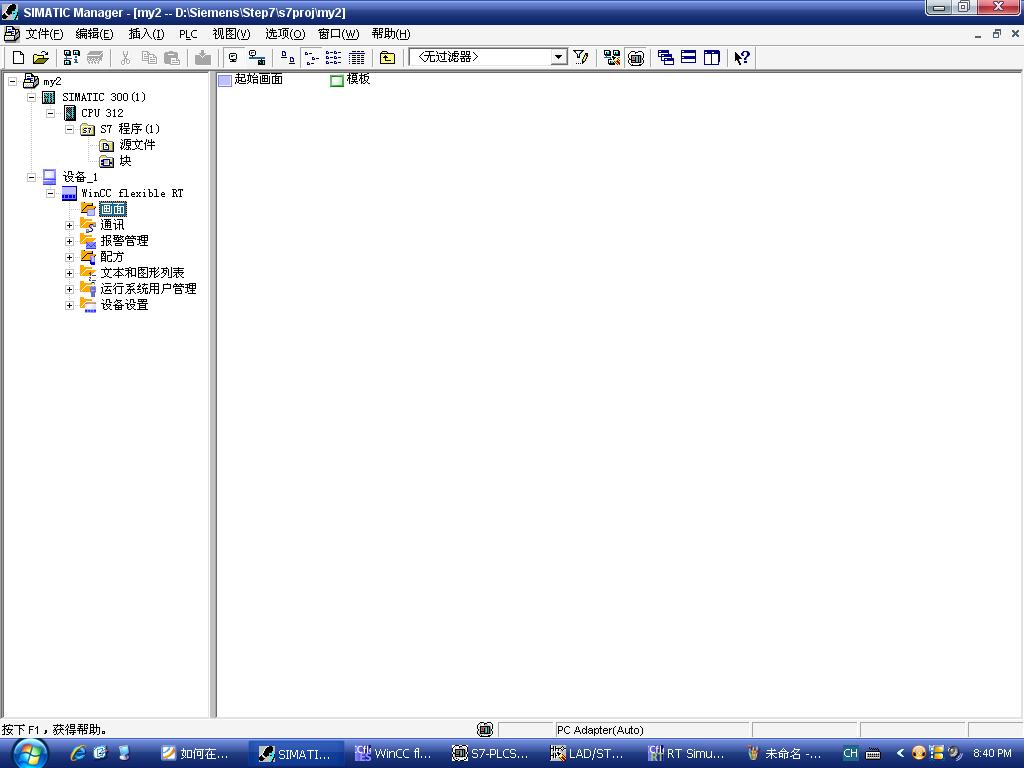Open the PLC menu
This screenshot has height=768, width=1024.
(x=188, y=34)
